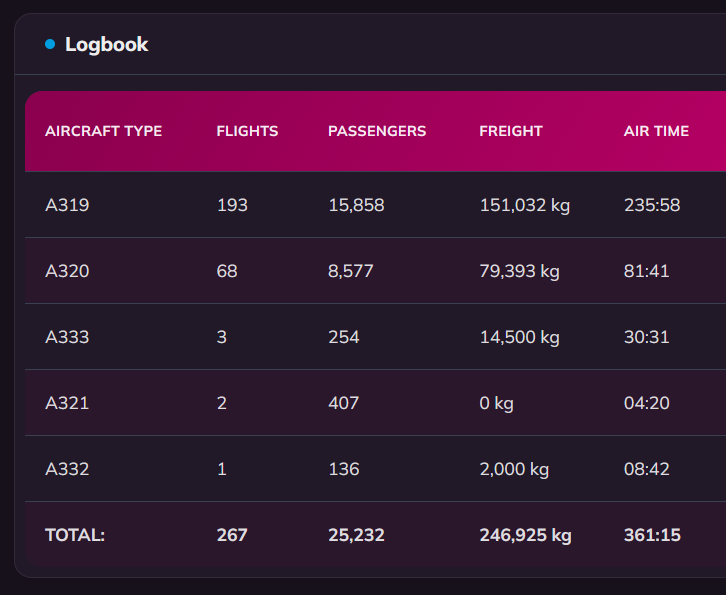This screenshot has width=726, height=595.
Task: Select the A320 aircraft row
Action: point(376,271)
